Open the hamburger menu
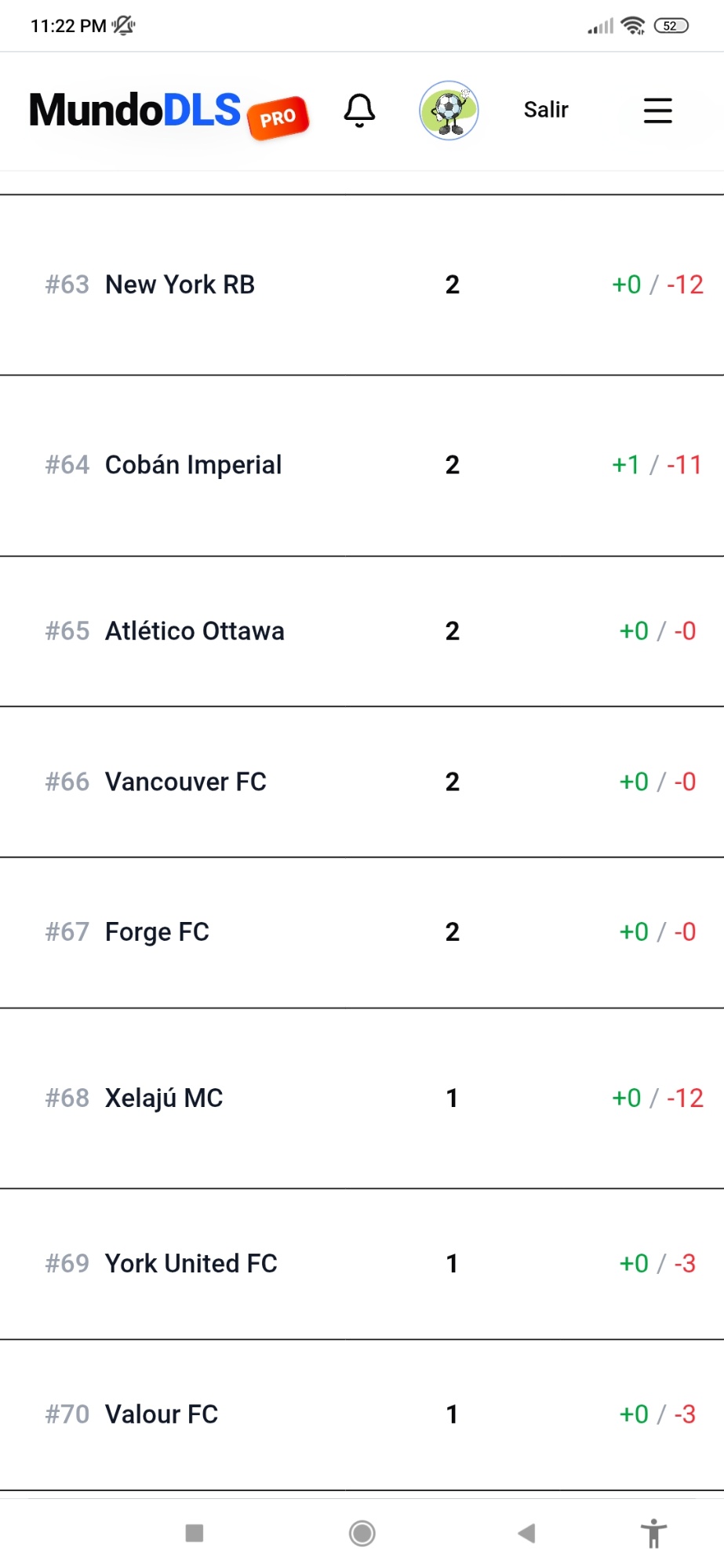This screenshot has width=724, height=1568. point(657,111)
